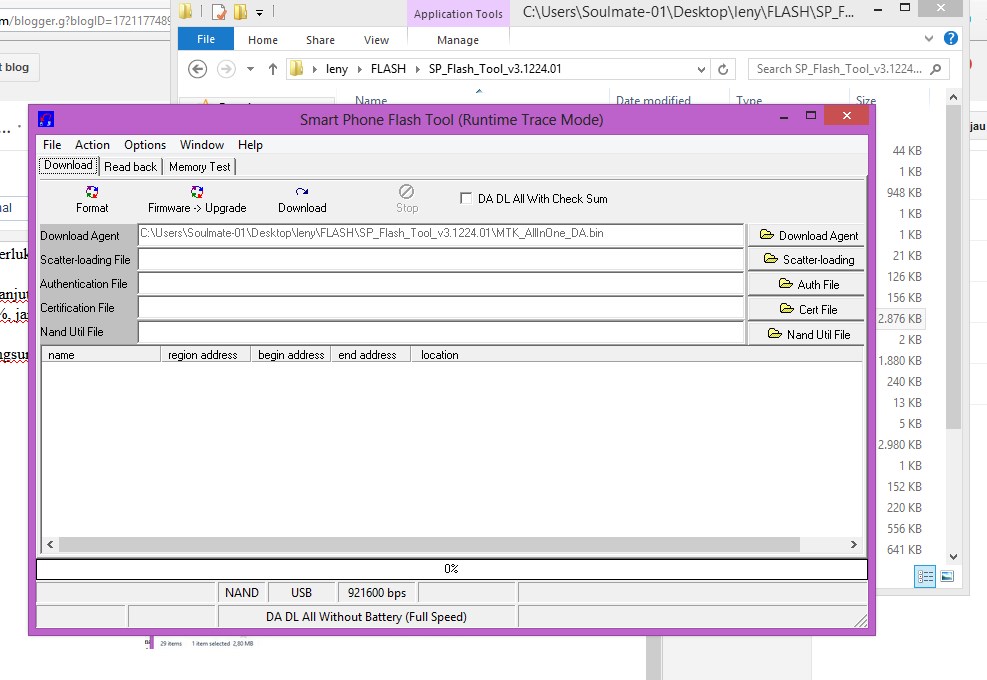
Task: Click the Stop toolbar icon
Action: tap(407, 191)
